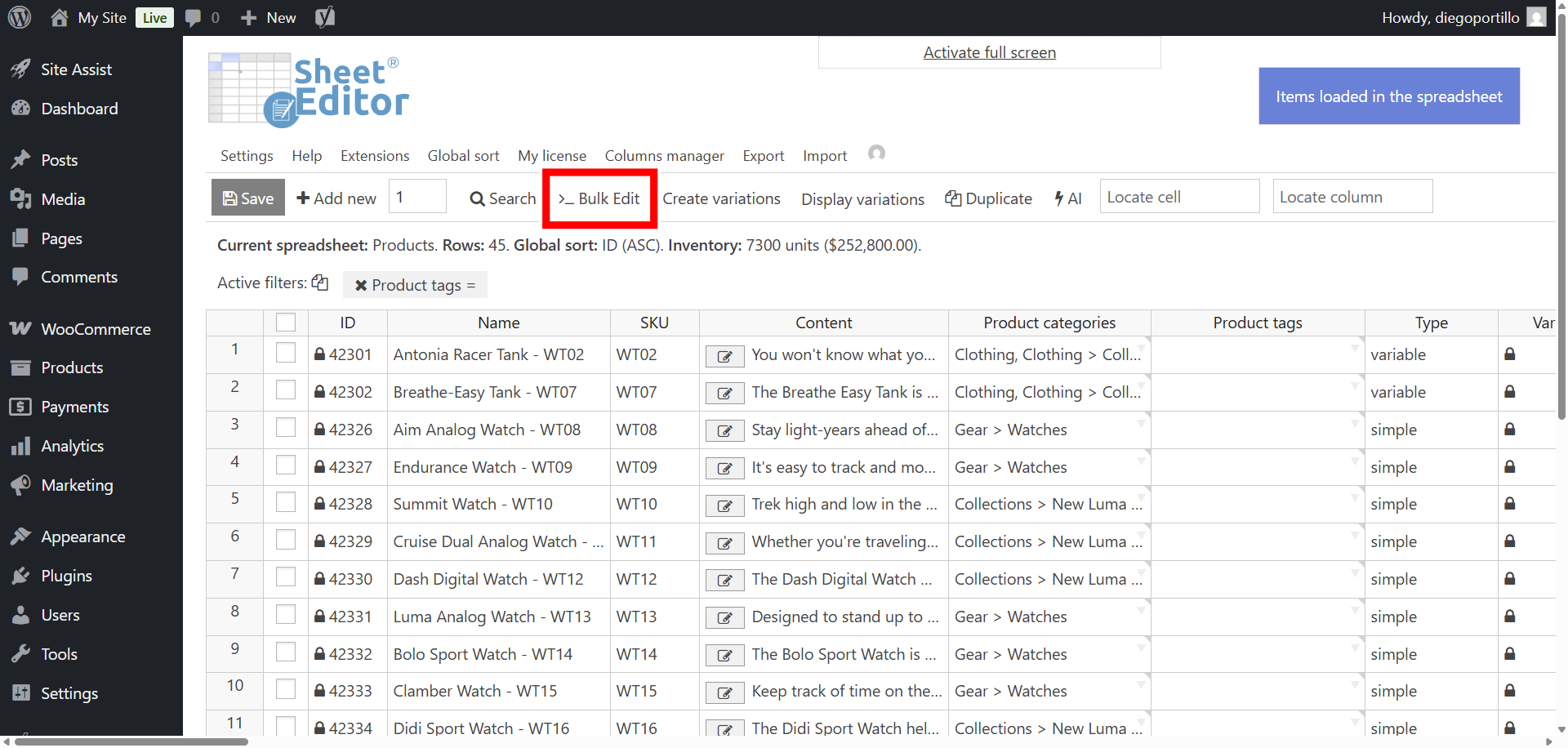Toggle the select-all checkbox in header
Screen dimensions: 1568x748
[x=286, y=323]
